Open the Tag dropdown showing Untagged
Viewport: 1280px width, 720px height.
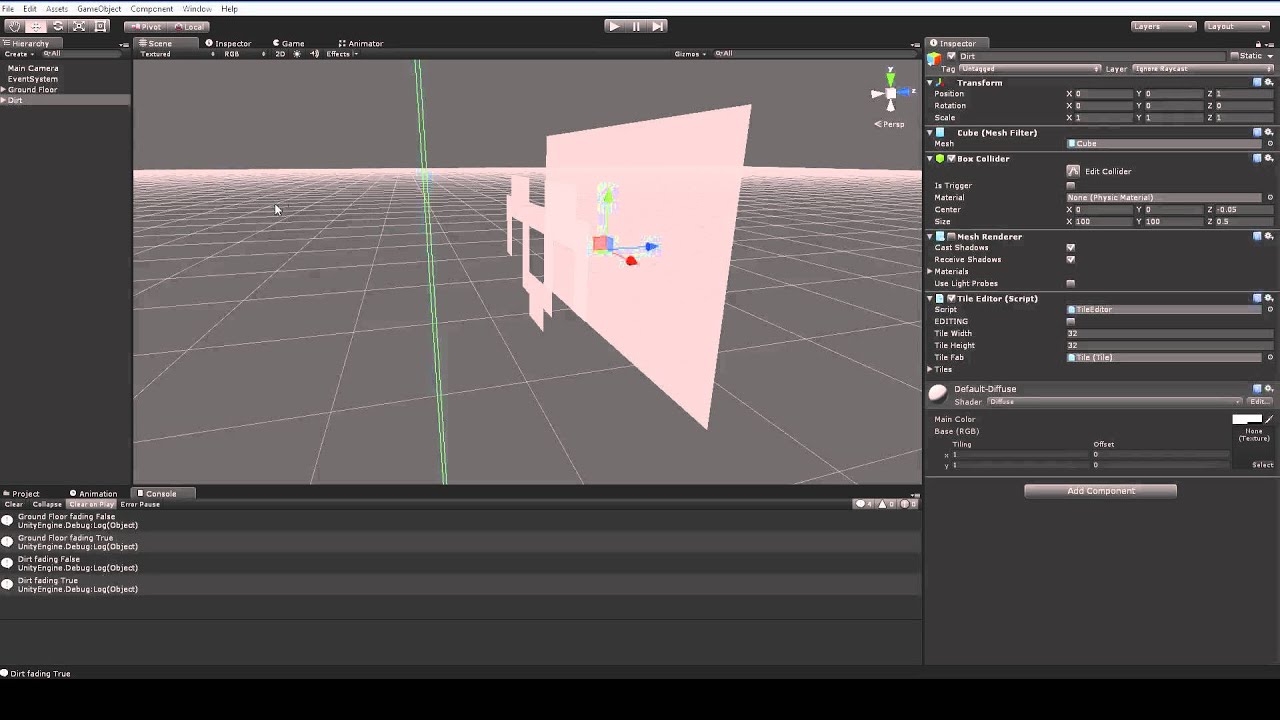[1029, 69]
